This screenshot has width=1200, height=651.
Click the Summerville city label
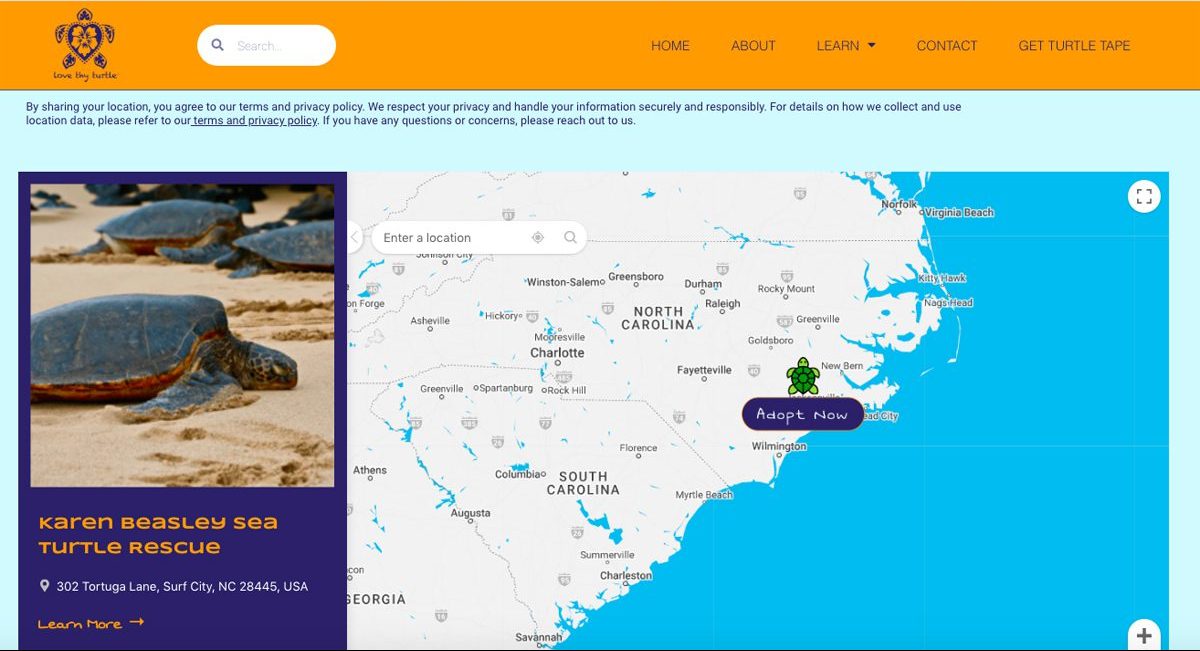tap(607, 555)
